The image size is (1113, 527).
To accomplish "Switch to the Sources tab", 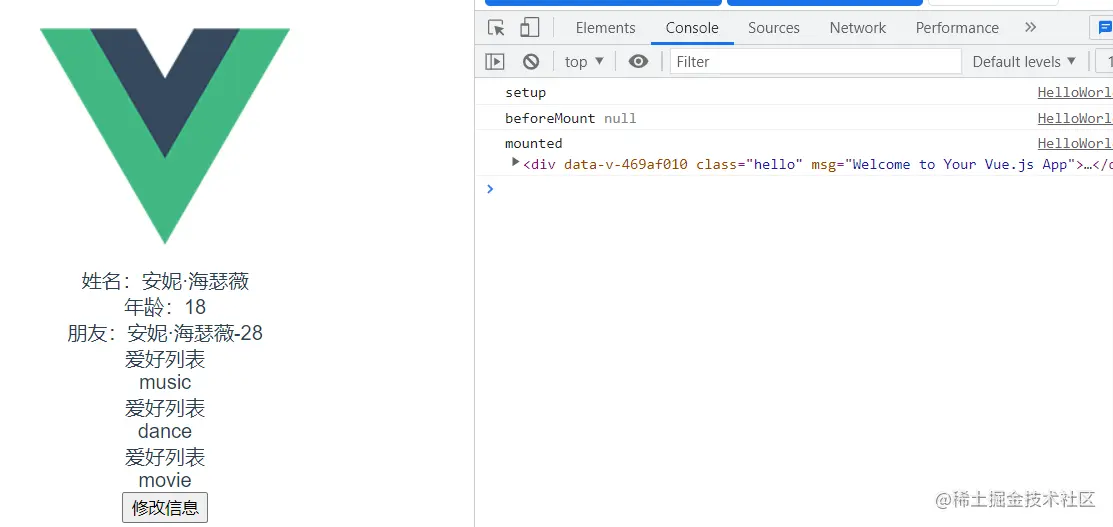I will click(x=774, y=28).
